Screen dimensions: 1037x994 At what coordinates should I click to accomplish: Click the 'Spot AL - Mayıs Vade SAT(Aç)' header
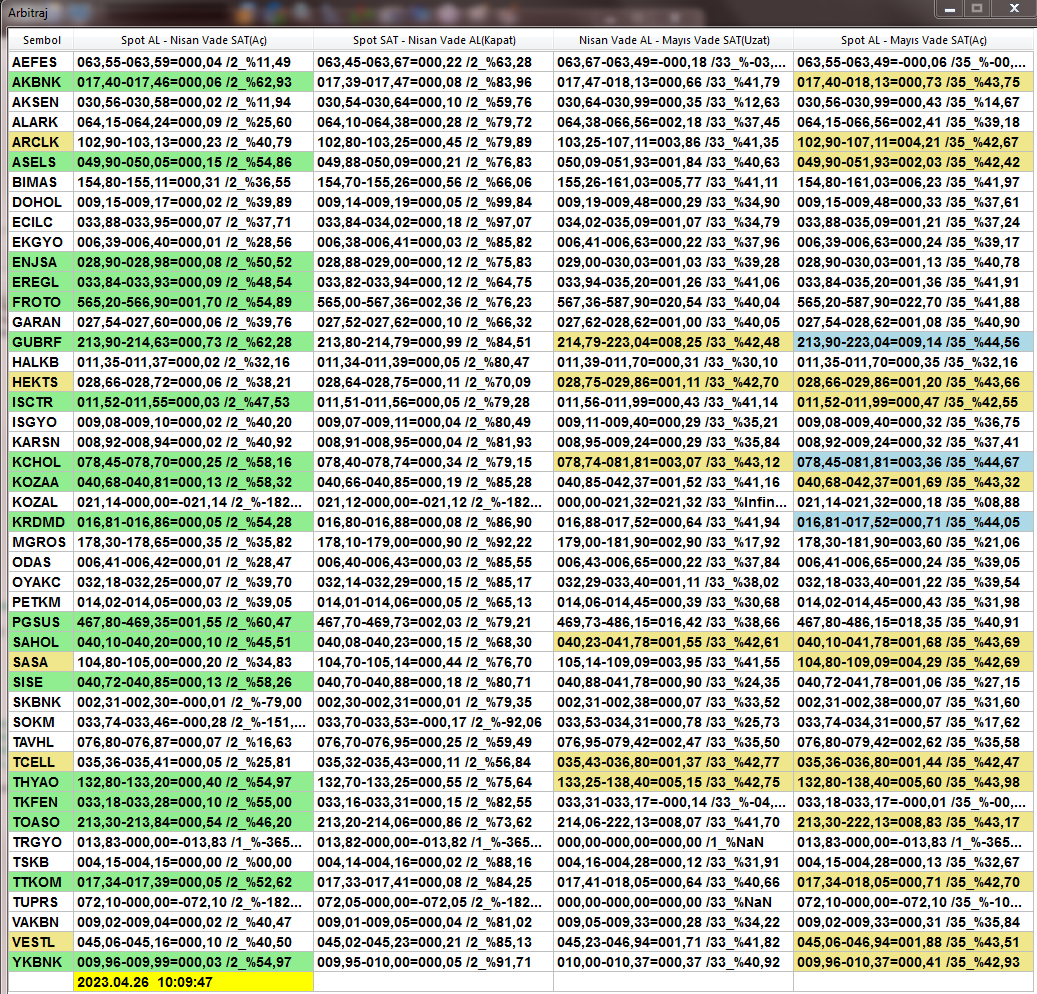coord(913,40)
